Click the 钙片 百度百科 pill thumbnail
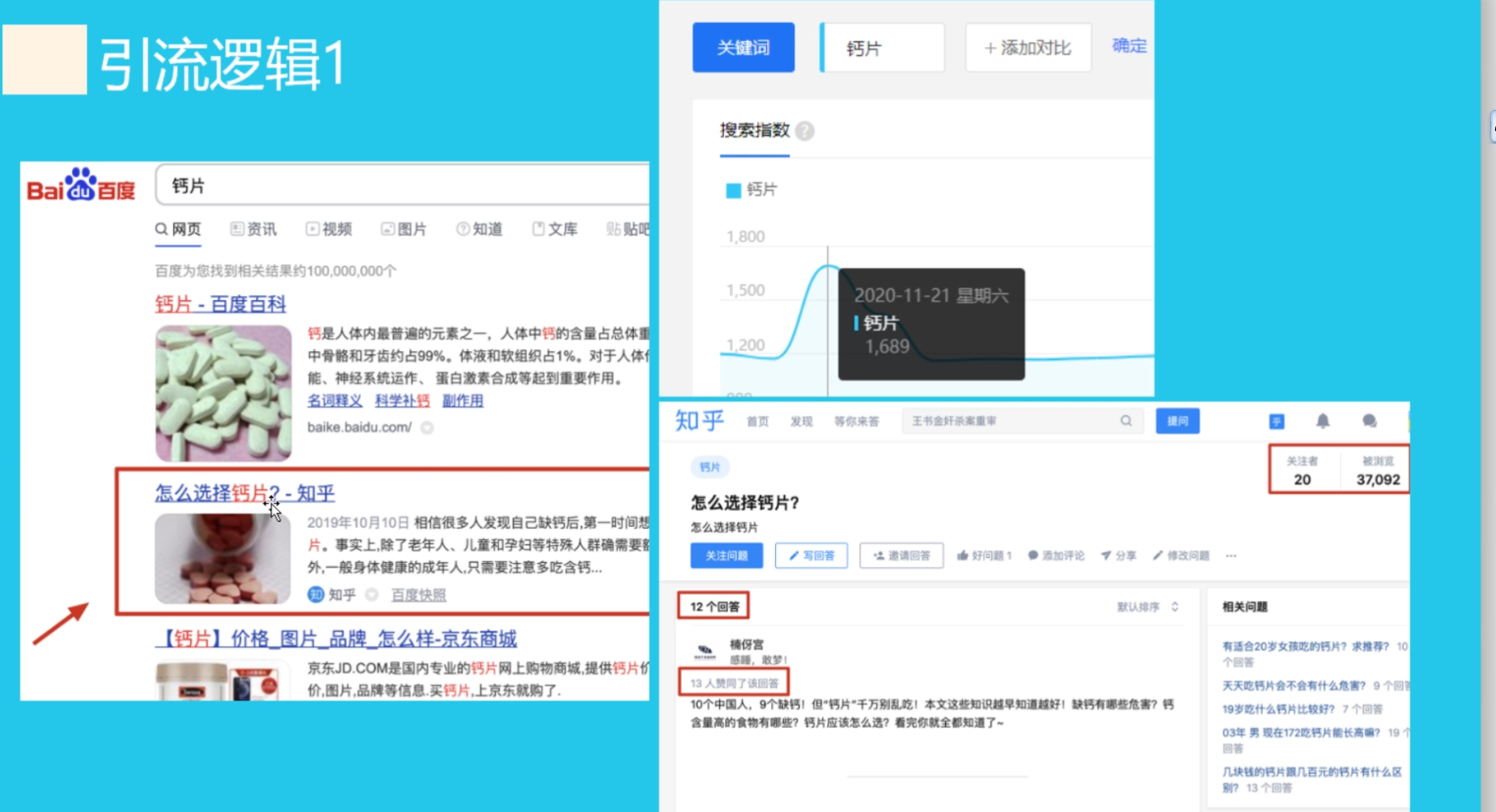This screenshot has height=812, width=1496. click(223, 393)
